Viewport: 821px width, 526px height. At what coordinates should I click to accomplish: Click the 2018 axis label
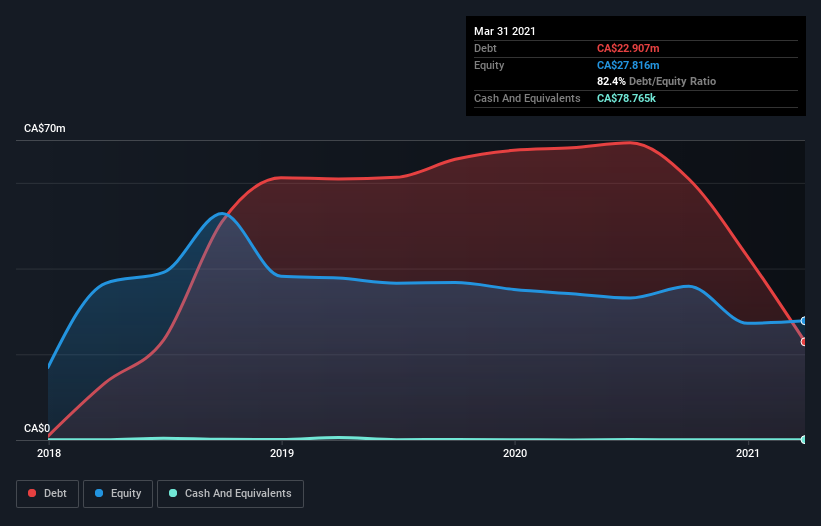tap(49, 453)
